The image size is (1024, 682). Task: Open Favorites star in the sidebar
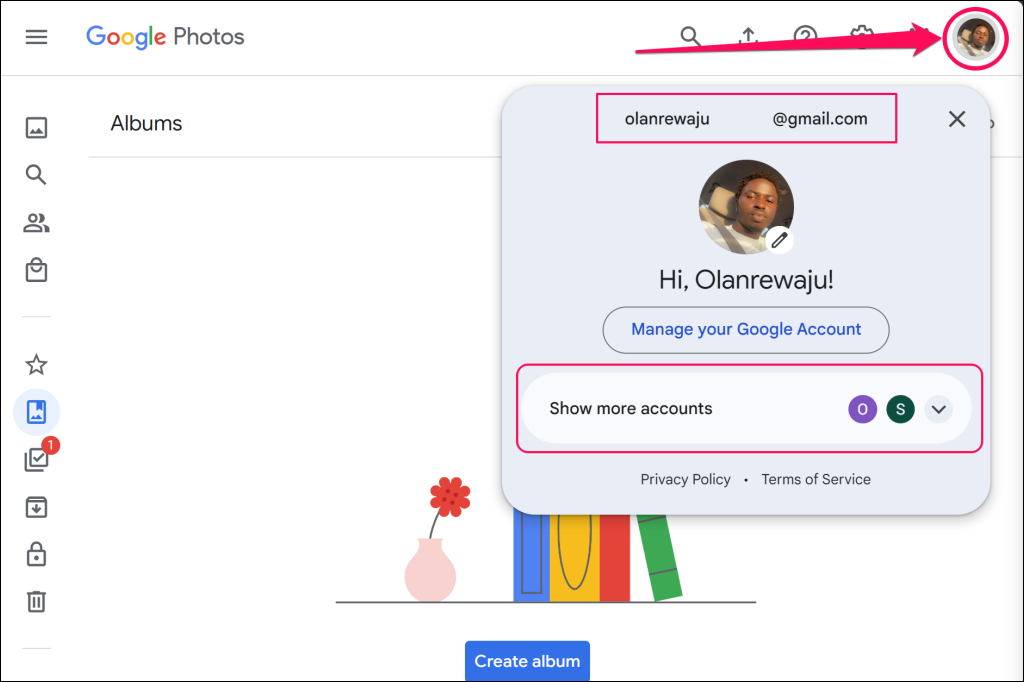tap(36, 365)
